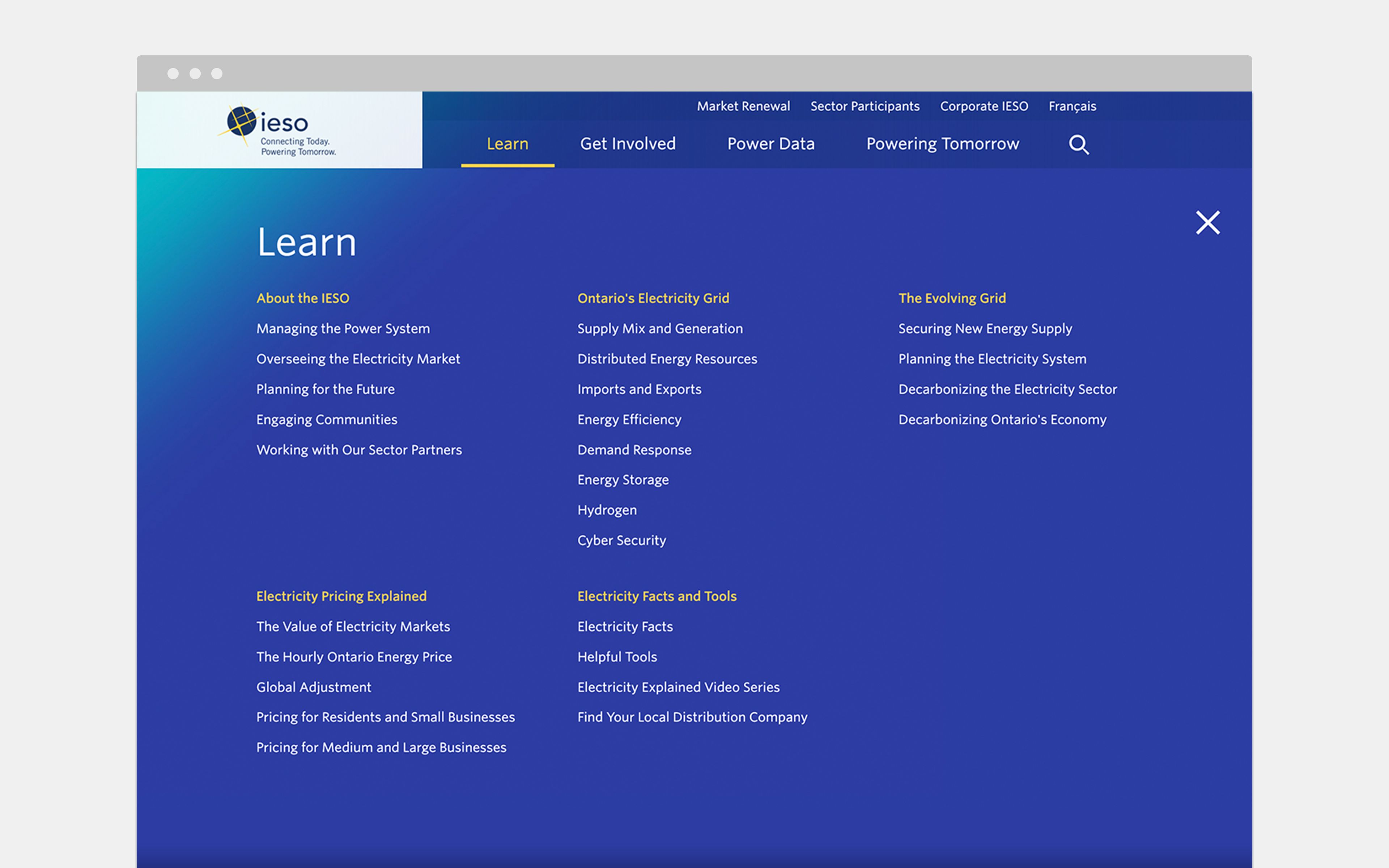Open Energy Efficiency page
1389x868 pixels.
coord(629,420)
